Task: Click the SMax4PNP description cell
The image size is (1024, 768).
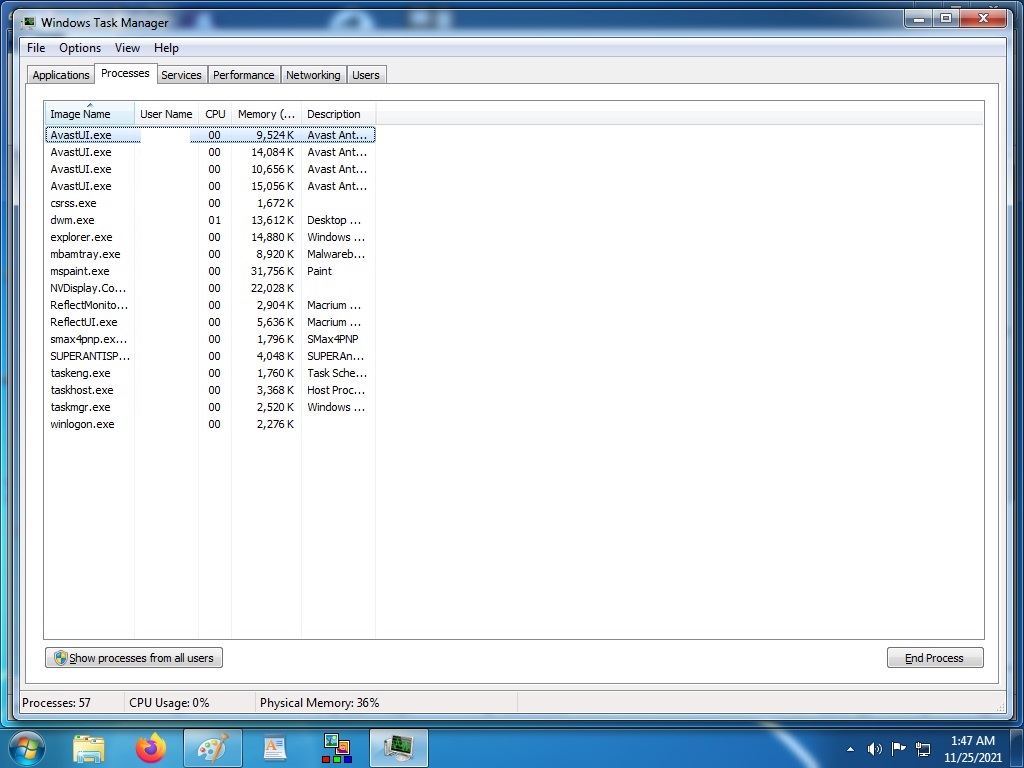Action: click(332, 339)
